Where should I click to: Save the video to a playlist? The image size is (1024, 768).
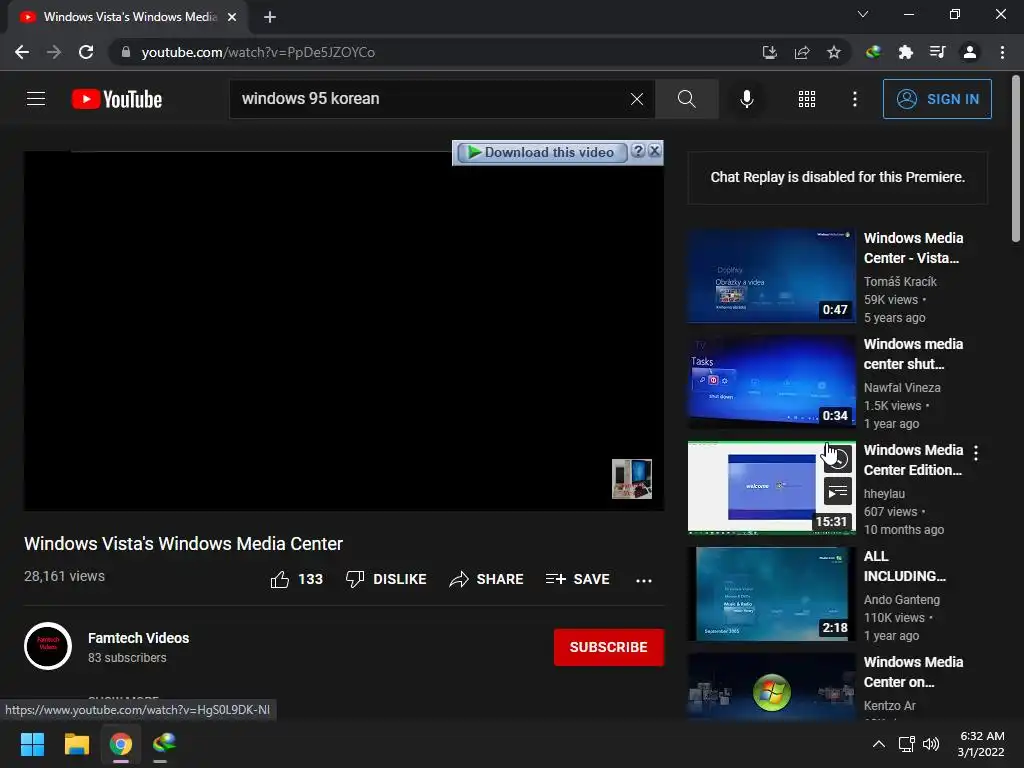click(x=578, y=579)
